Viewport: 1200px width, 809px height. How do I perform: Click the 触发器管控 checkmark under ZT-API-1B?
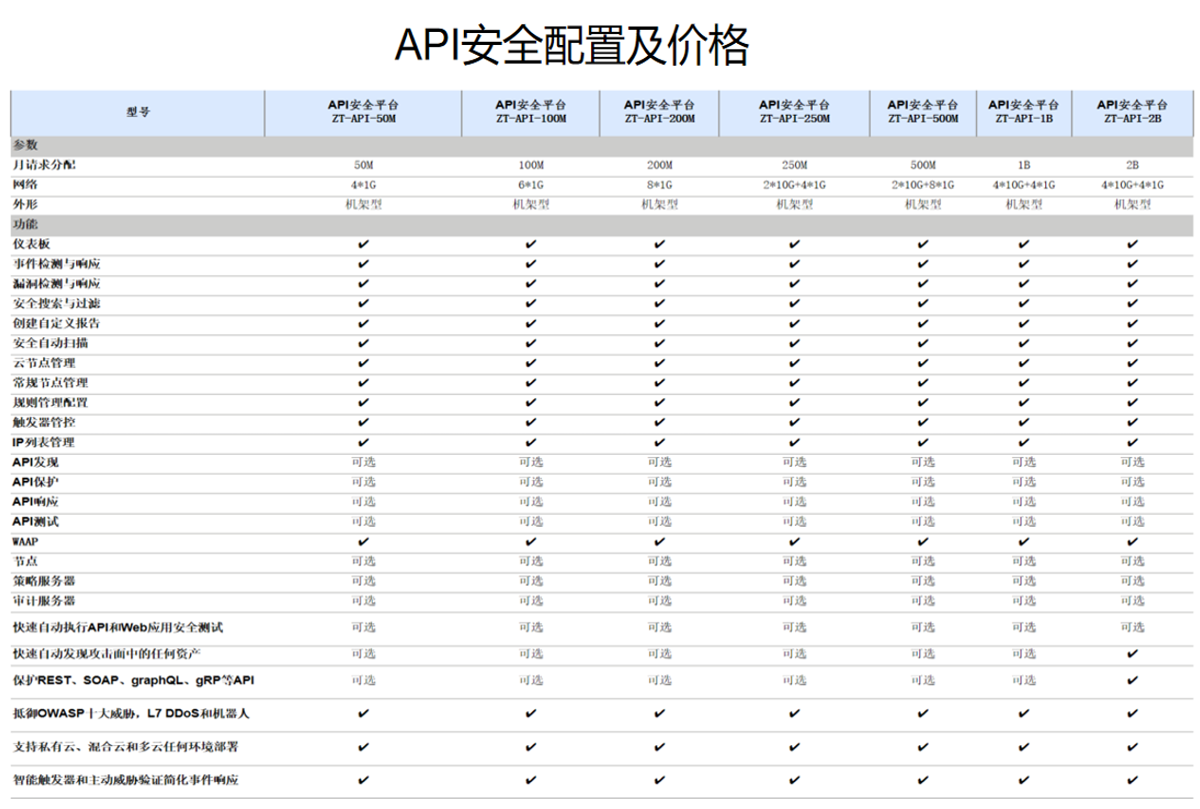pyautogui.click(x=1022, y=422)
